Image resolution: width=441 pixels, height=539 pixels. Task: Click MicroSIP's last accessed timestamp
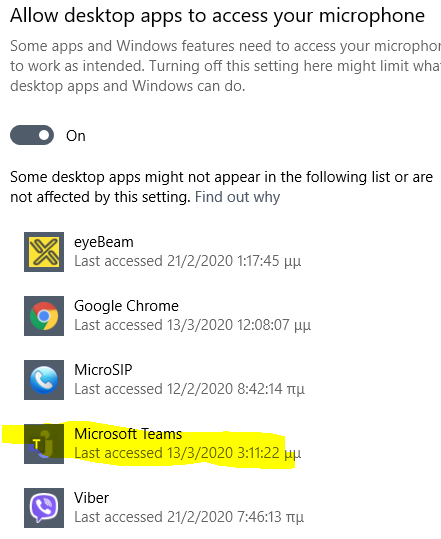189,389
